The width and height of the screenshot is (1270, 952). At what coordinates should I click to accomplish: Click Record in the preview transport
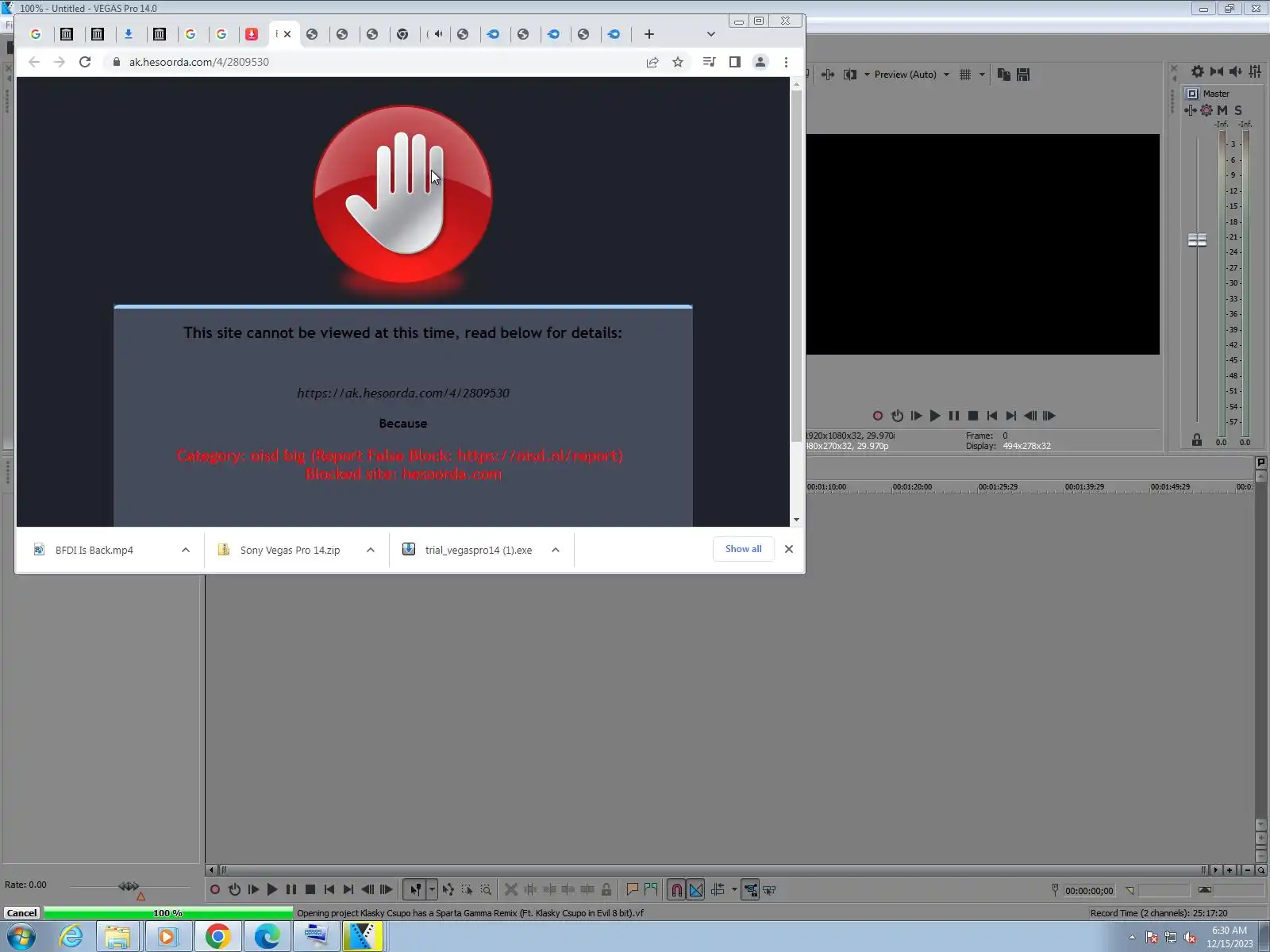878,416
